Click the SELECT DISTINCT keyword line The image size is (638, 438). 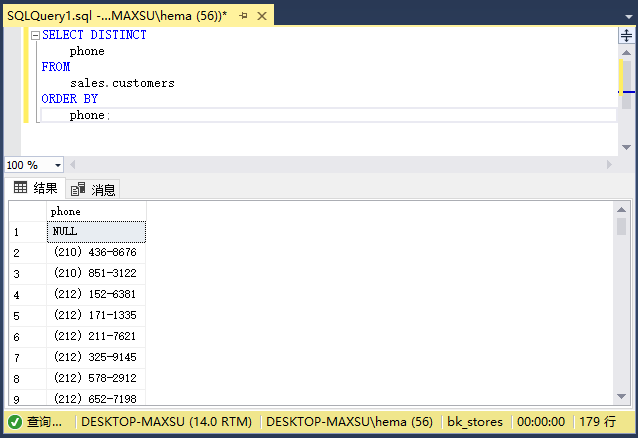coord(94,35)
